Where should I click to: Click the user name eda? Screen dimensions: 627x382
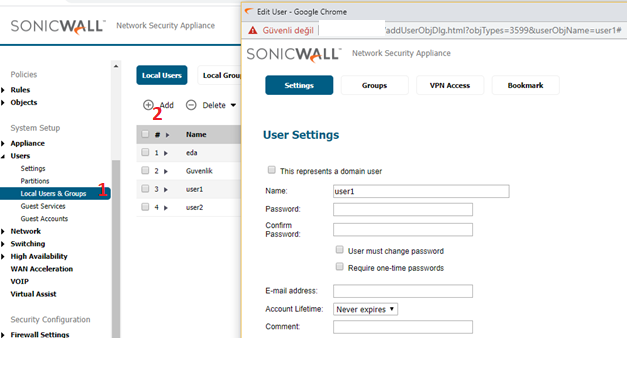(192, 153)
